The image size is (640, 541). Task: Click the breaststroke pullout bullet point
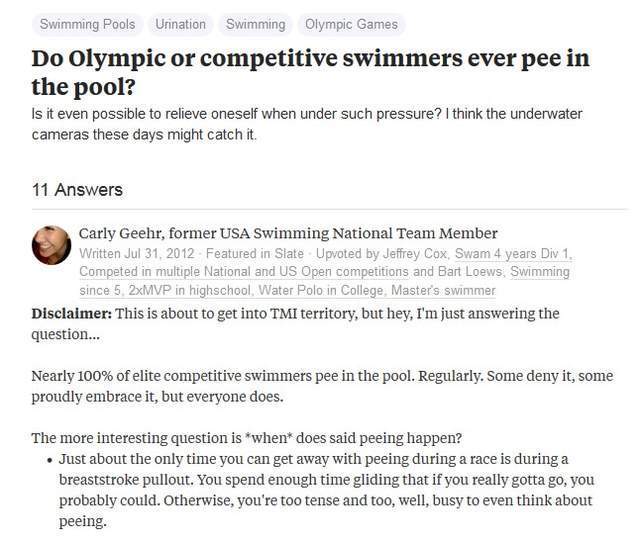(x=326, y=490)
